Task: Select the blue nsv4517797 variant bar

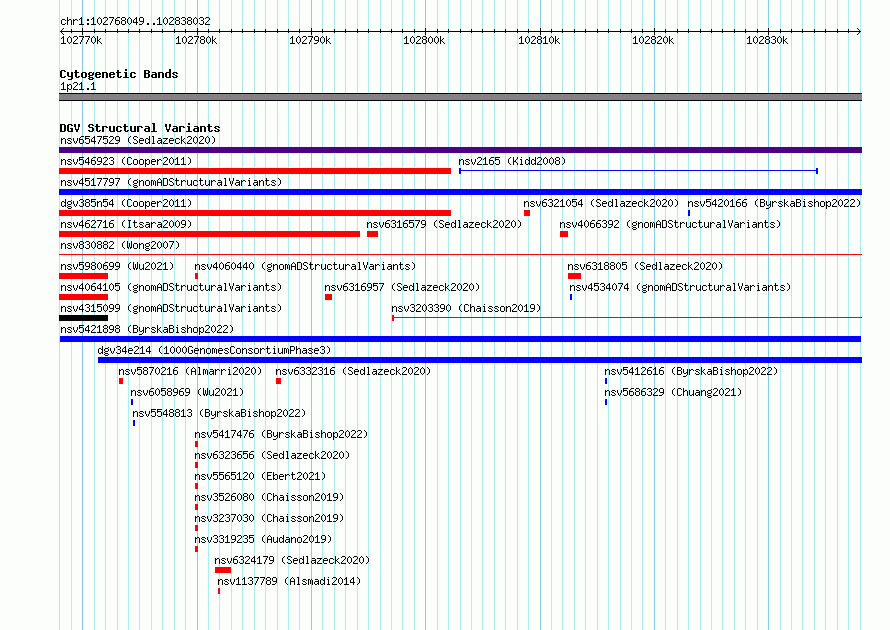Action: [460, 192]
